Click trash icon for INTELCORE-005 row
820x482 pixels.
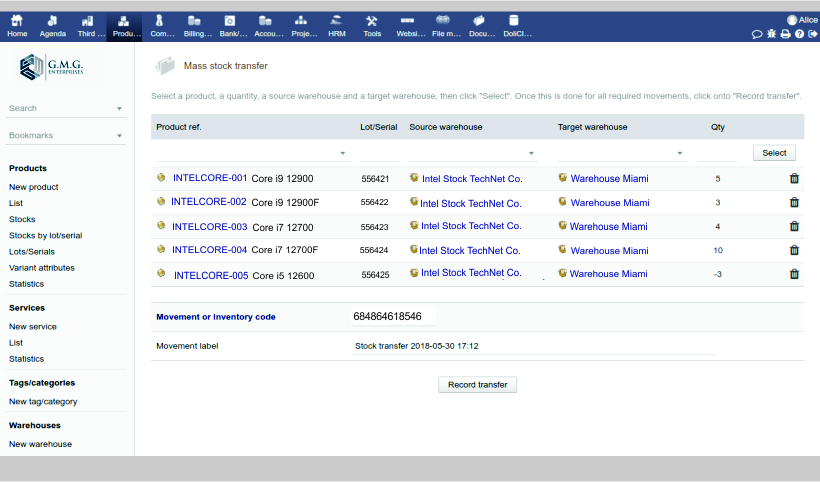pos(794,274)
